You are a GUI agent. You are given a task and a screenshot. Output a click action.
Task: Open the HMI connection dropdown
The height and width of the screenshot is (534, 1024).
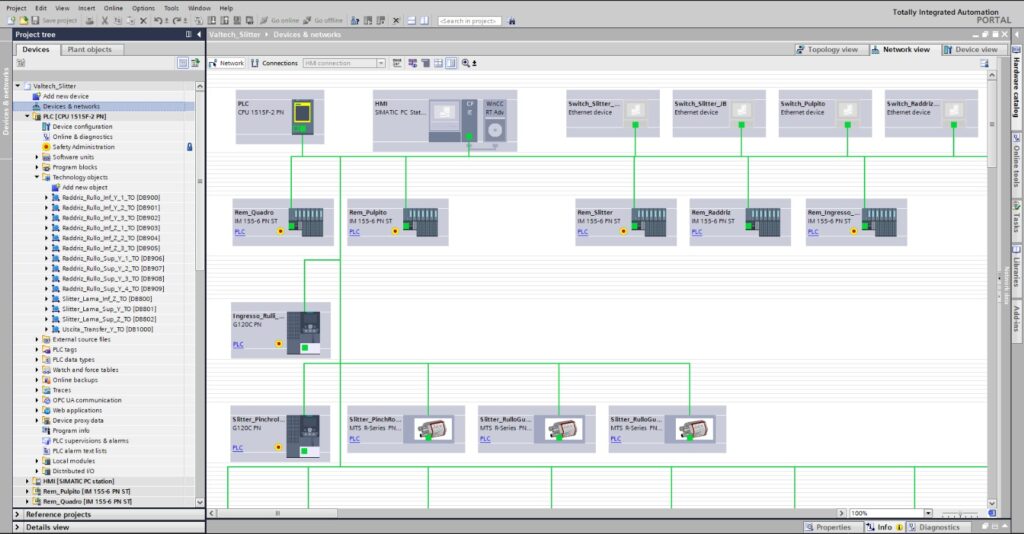pos(381,63)
